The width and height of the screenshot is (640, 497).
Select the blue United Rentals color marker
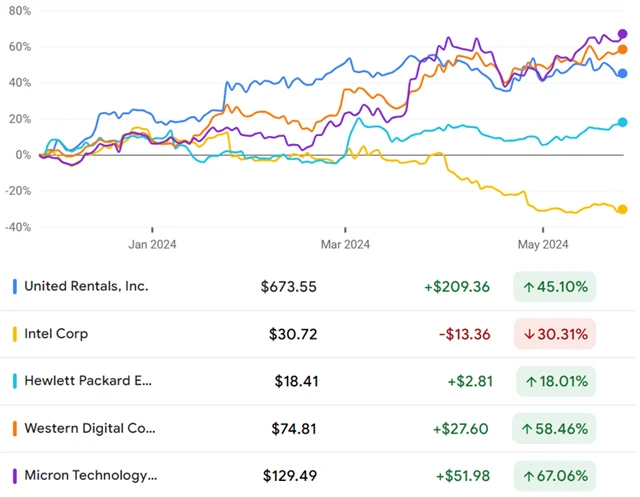coord(14,286)
